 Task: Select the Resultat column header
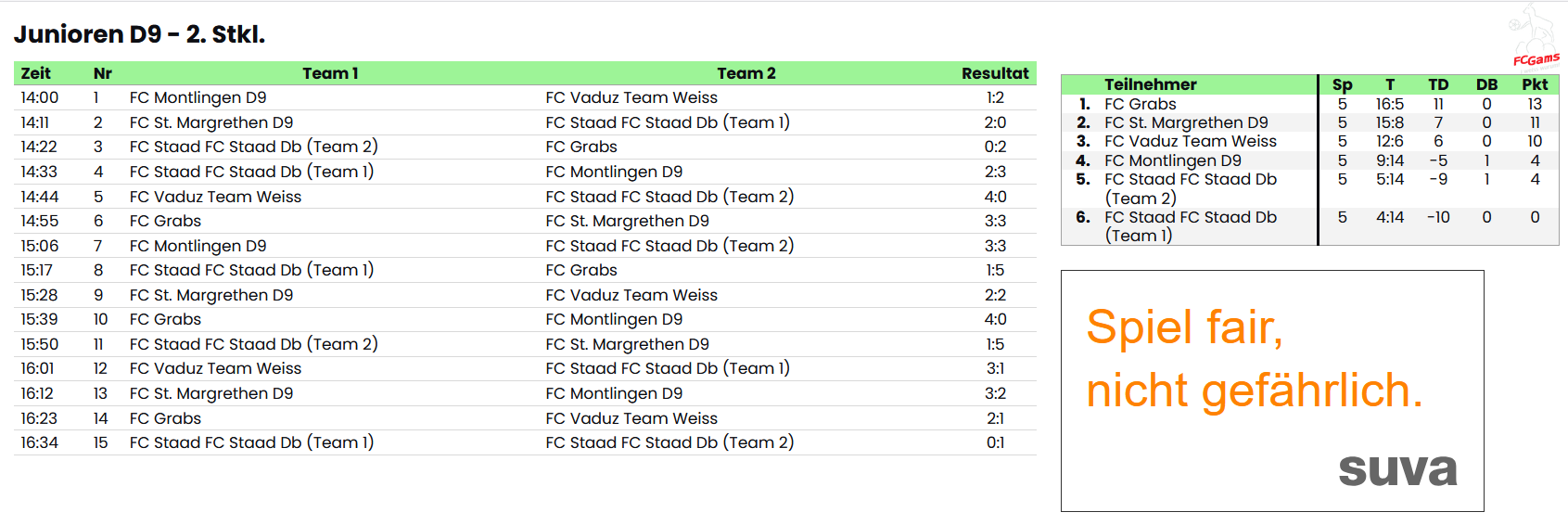(x=994, y=73)
